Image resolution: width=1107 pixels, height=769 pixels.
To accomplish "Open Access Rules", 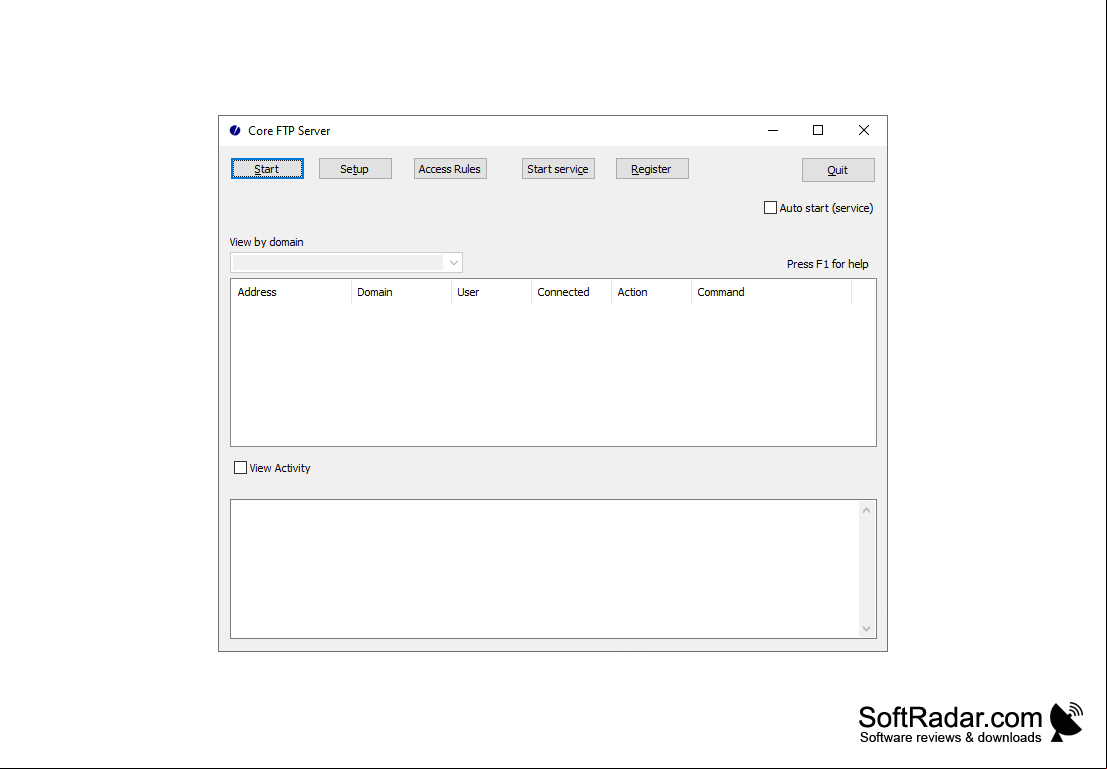I will click(x=450, y=169).
